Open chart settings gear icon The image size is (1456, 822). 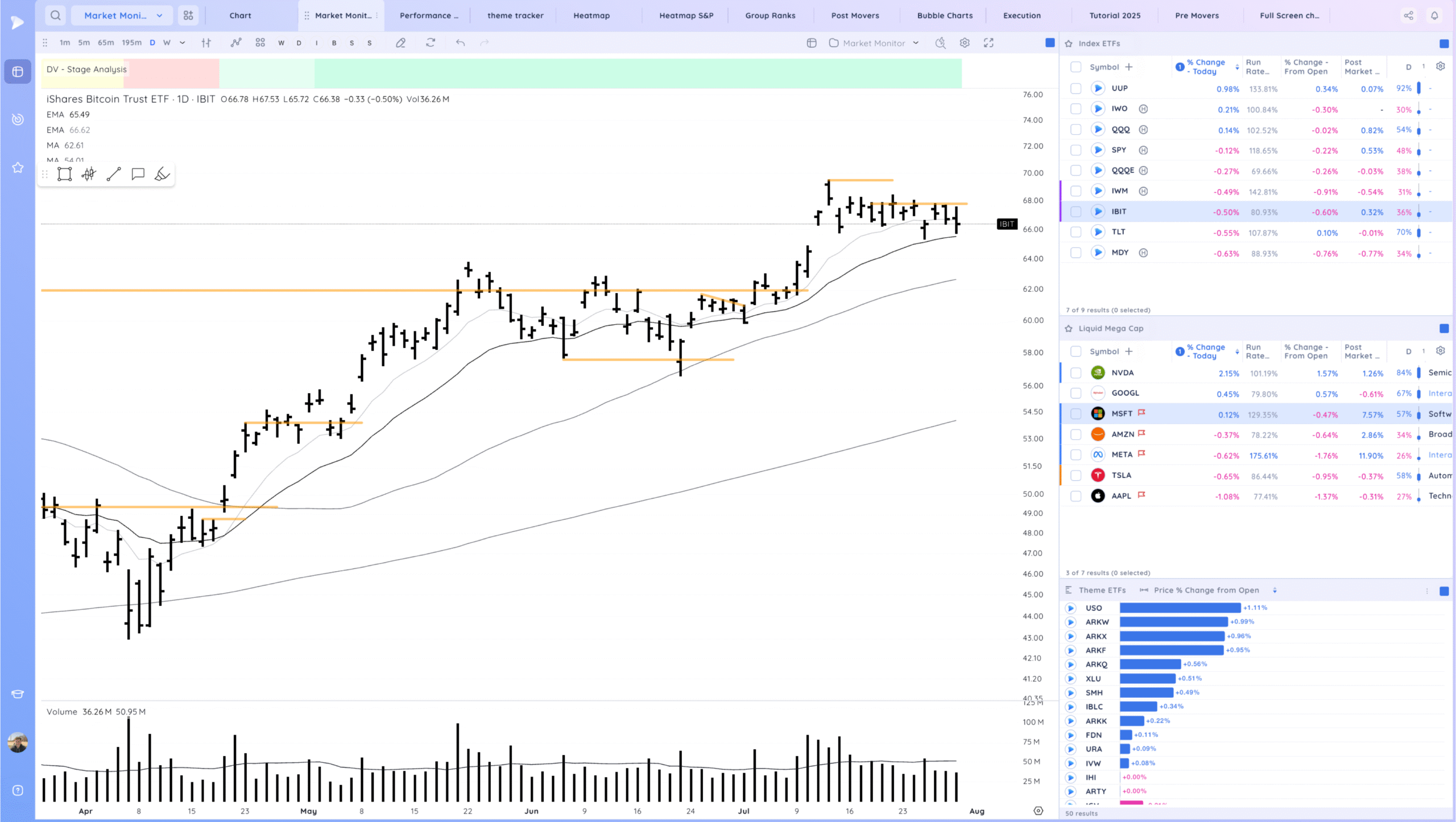(x=965, y=43)
